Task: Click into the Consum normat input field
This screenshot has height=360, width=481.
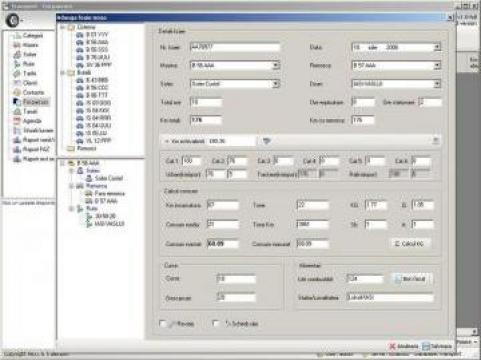Action: click(x=223, y=244)
